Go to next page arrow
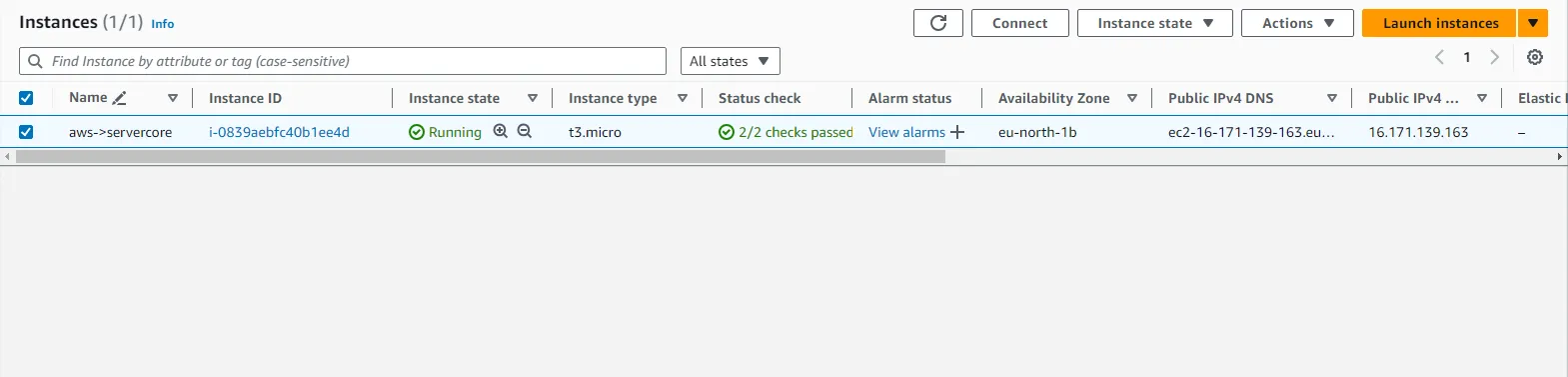This screenshot has width=1568, height=377. pyautogui.click(x=1494, y=57)
